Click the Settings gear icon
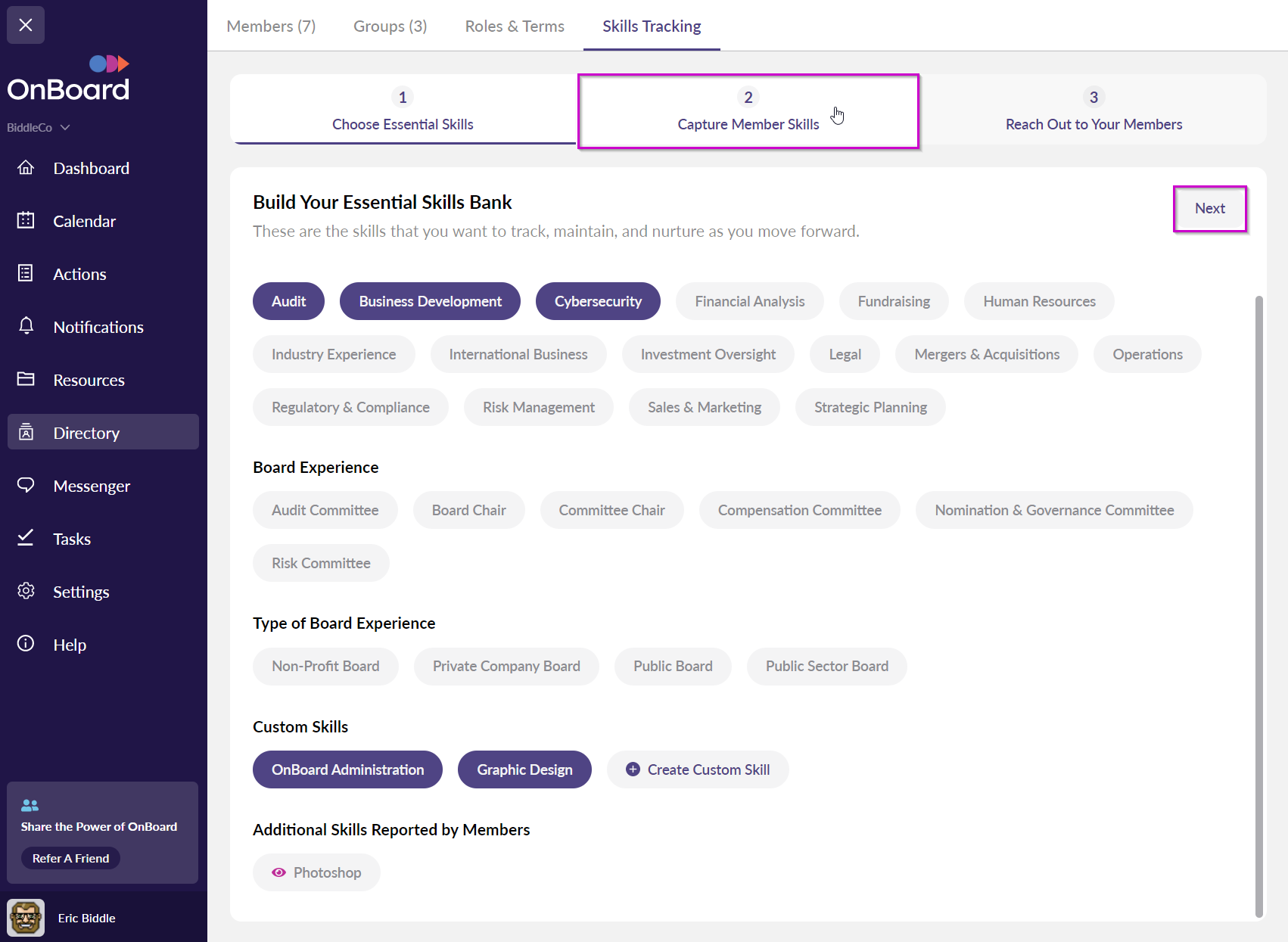 26,591
